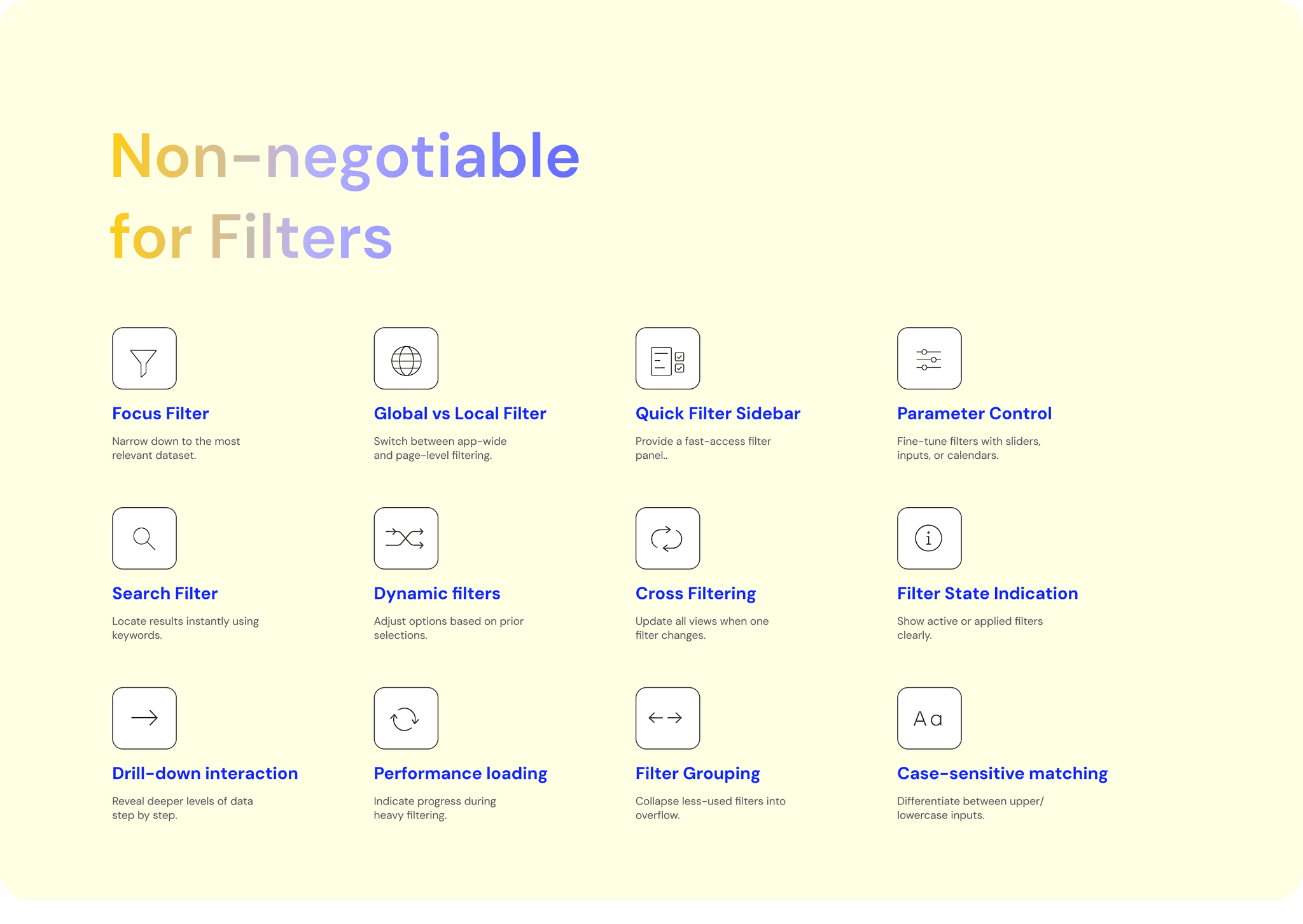Click the Drill-down interaction heading
1303x924 pixels.
[x=205, y=774]
